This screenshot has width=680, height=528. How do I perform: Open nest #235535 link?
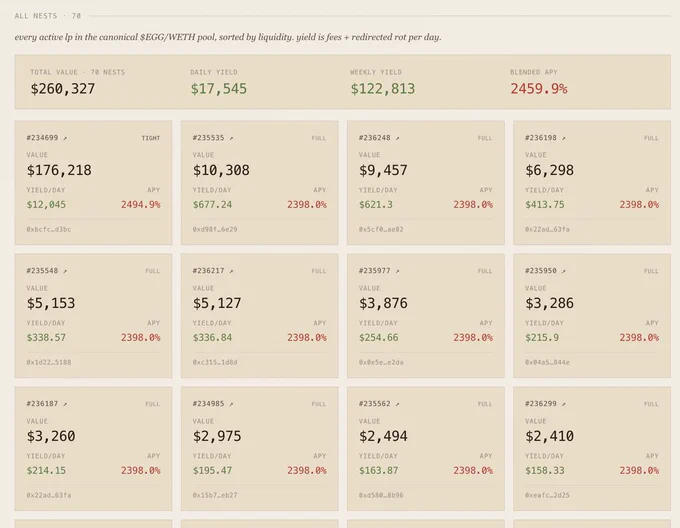point(208,138)
